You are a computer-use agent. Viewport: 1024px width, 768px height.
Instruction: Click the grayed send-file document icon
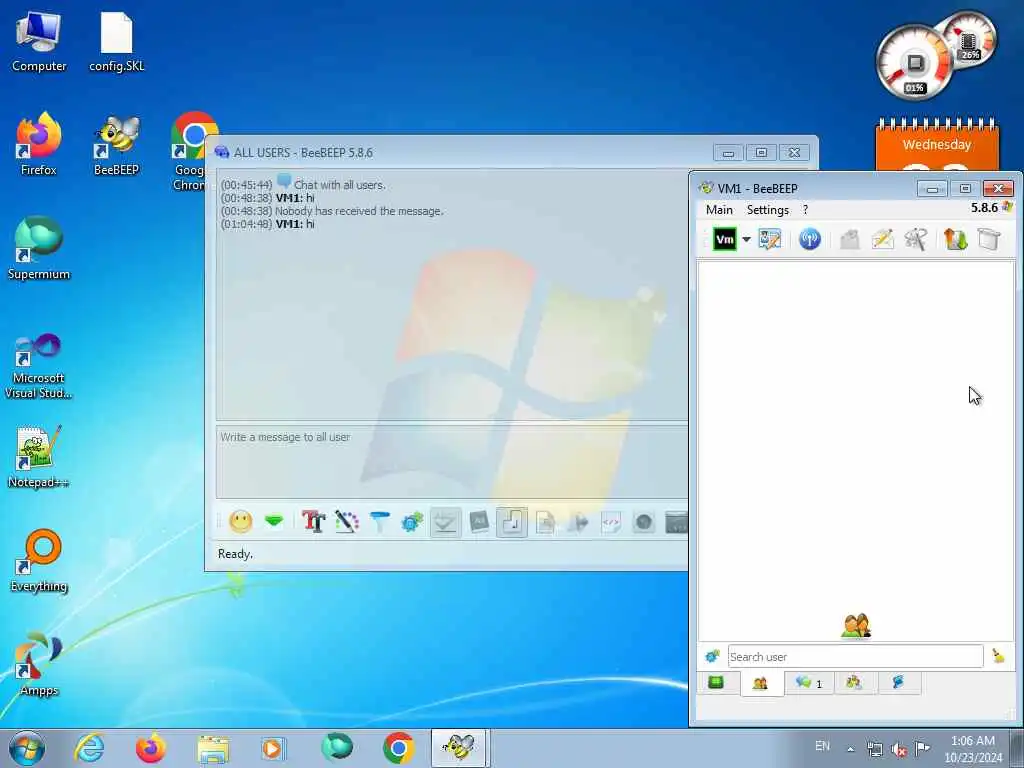pos(545,522)
